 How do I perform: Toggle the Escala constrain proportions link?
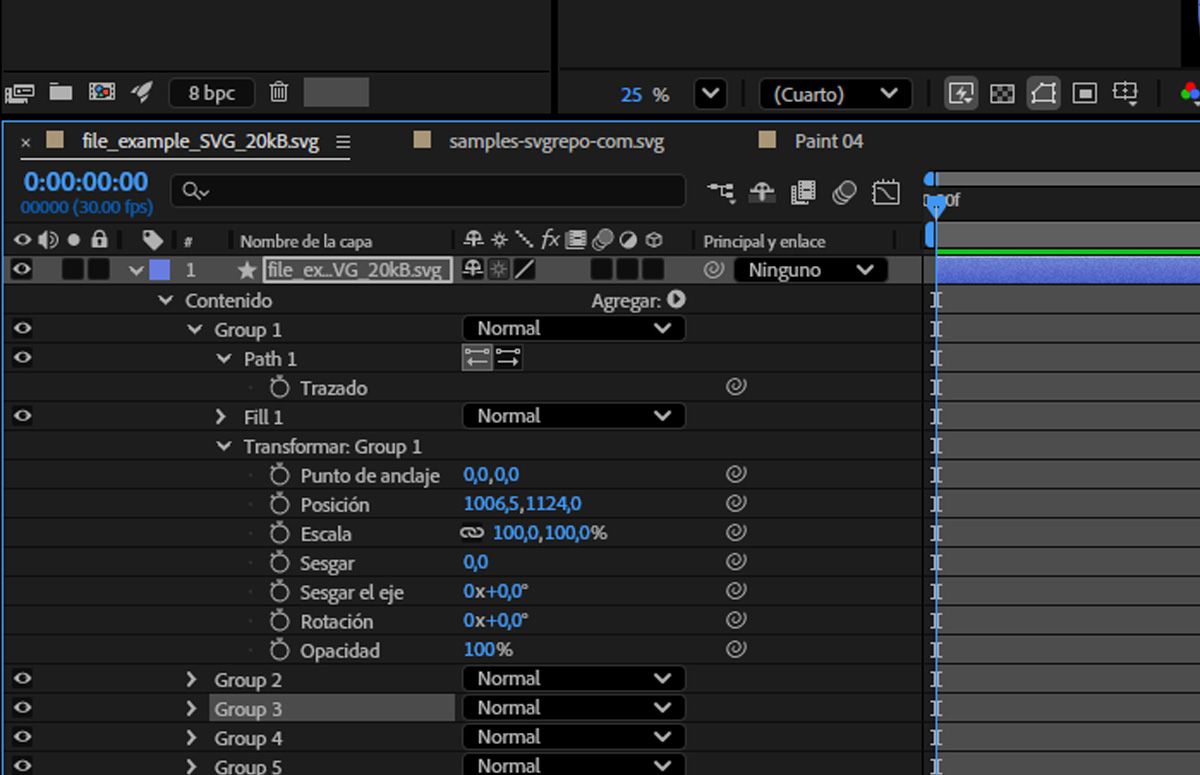(472, 533)
